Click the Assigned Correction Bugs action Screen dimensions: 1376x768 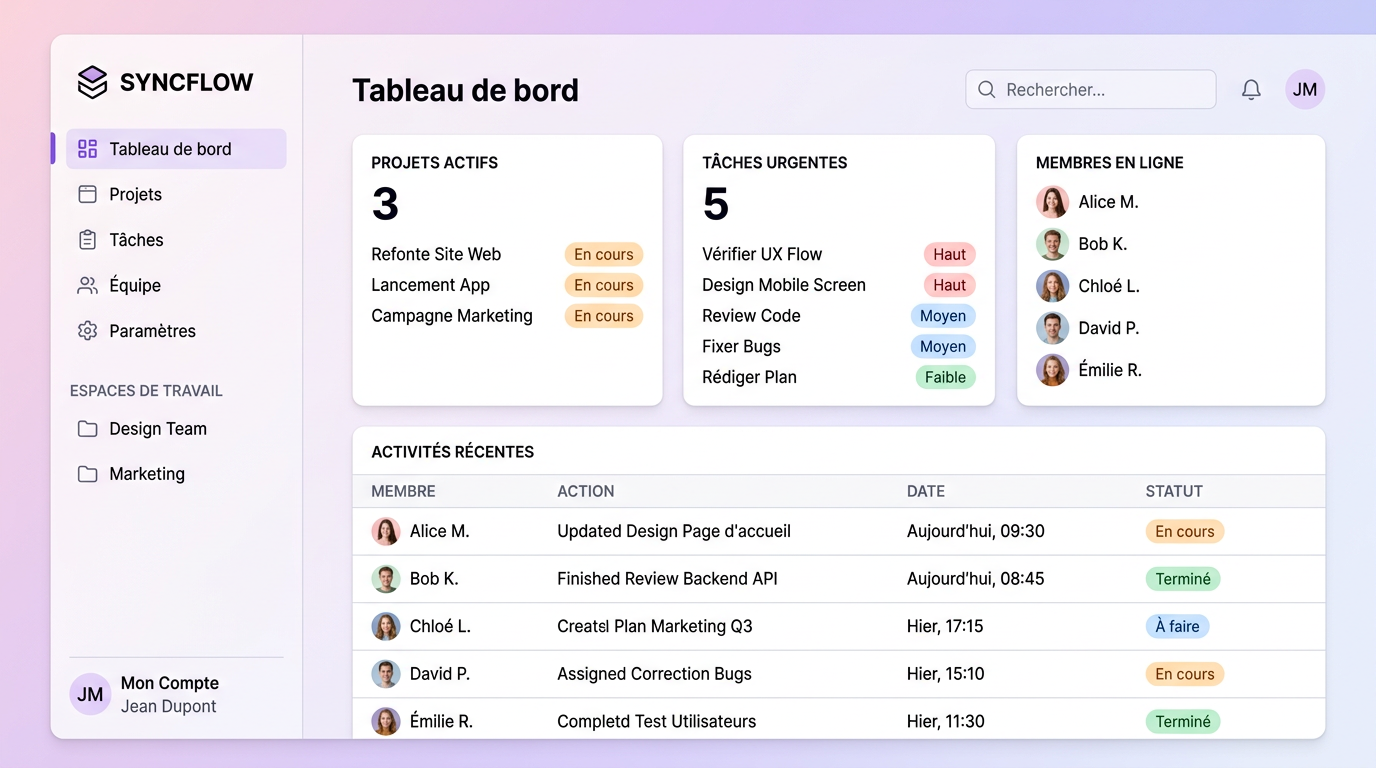[x=654, y=674]
